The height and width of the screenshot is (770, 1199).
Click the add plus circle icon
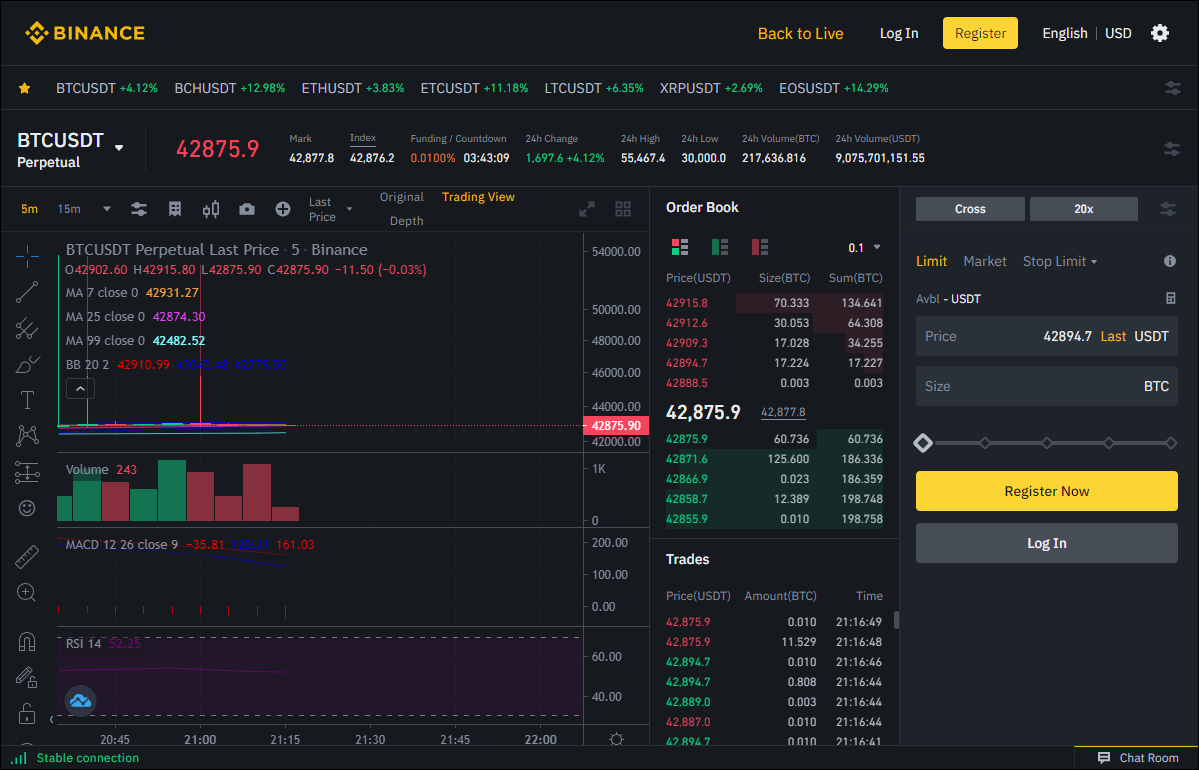coord(283,209)
